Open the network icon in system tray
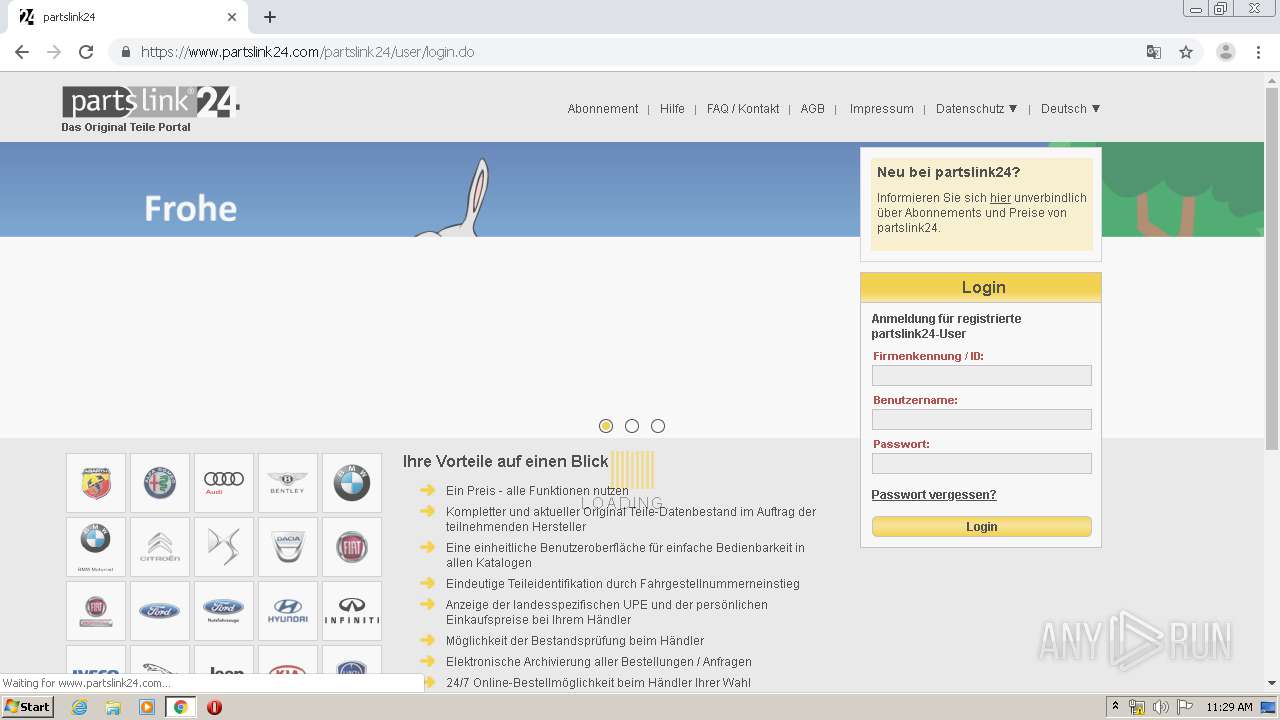1280x720 pixels. click(x=1138, y=707)
